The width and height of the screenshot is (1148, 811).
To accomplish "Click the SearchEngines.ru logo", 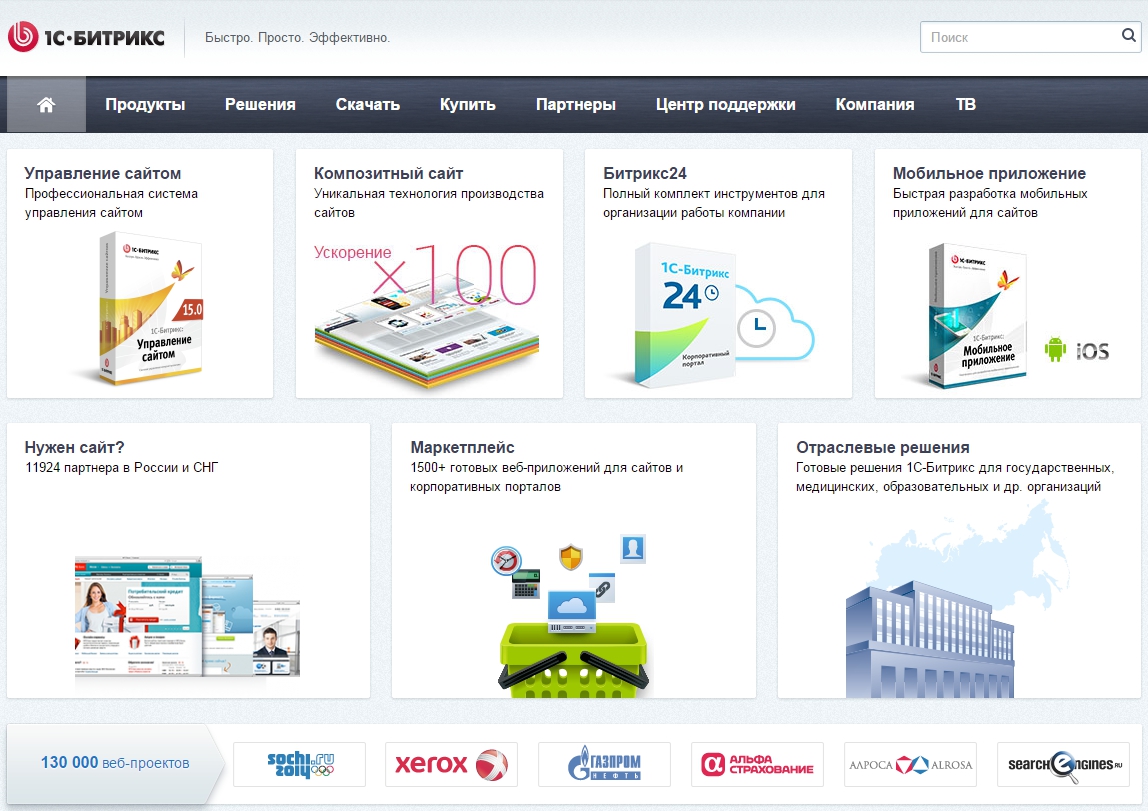I will 1063,765.
